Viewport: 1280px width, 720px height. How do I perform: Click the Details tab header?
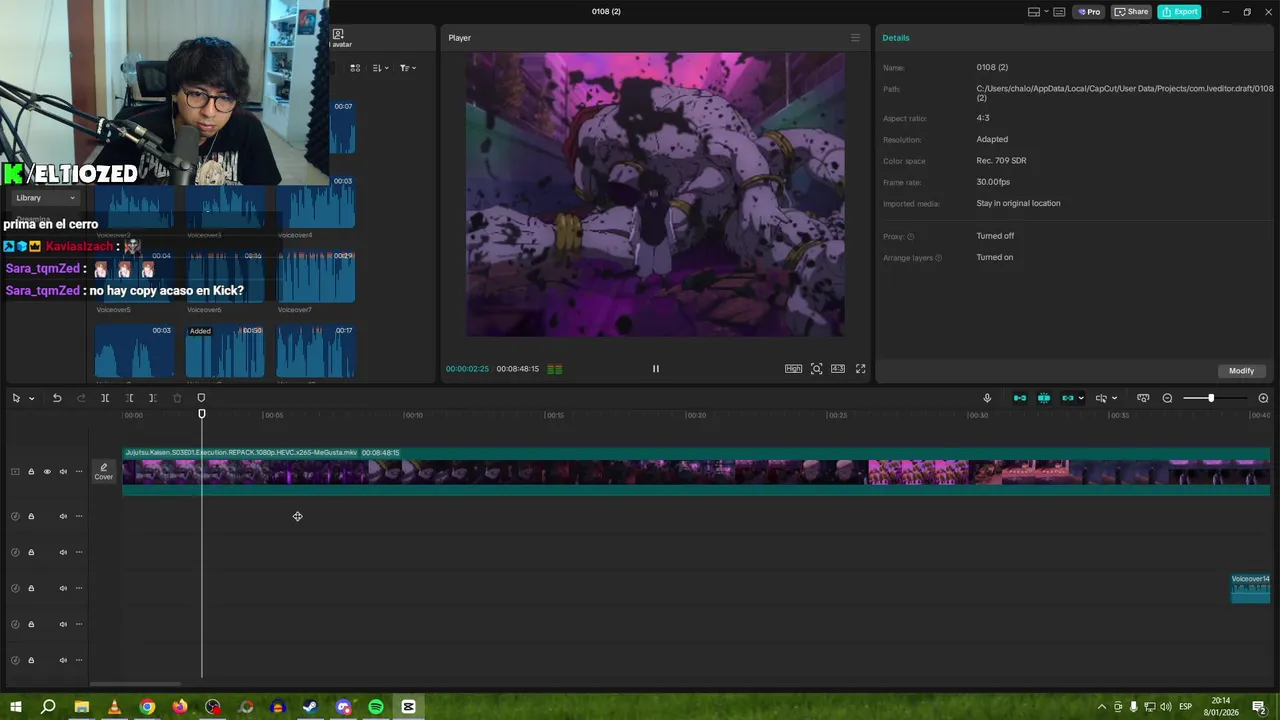click(896, 38)
